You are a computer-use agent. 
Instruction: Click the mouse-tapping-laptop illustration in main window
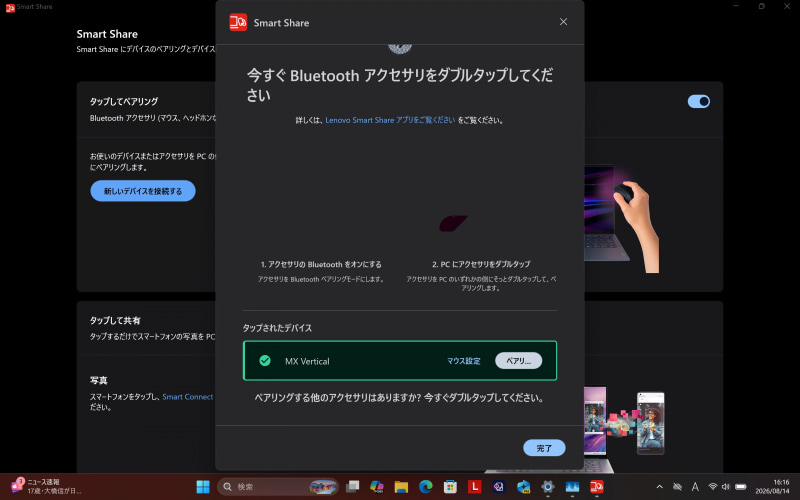(x=621, y=218)
